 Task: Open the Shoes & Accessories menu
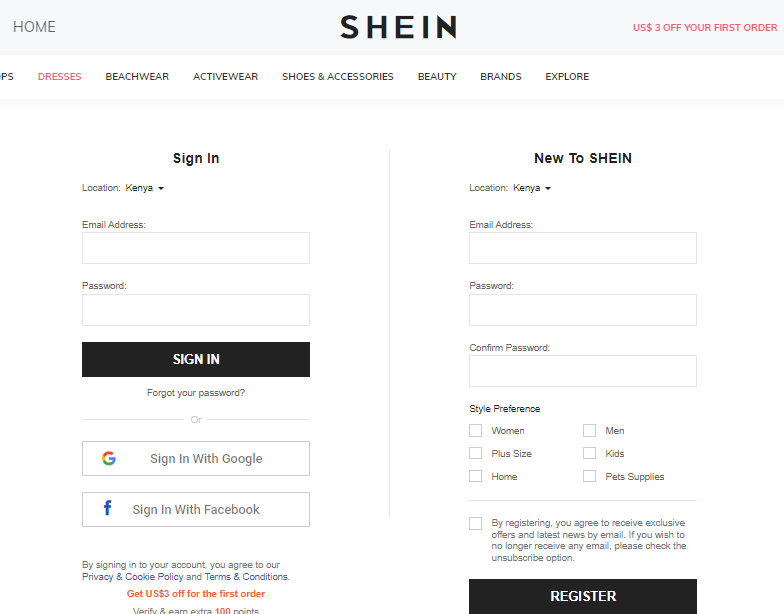coord(338,77)
